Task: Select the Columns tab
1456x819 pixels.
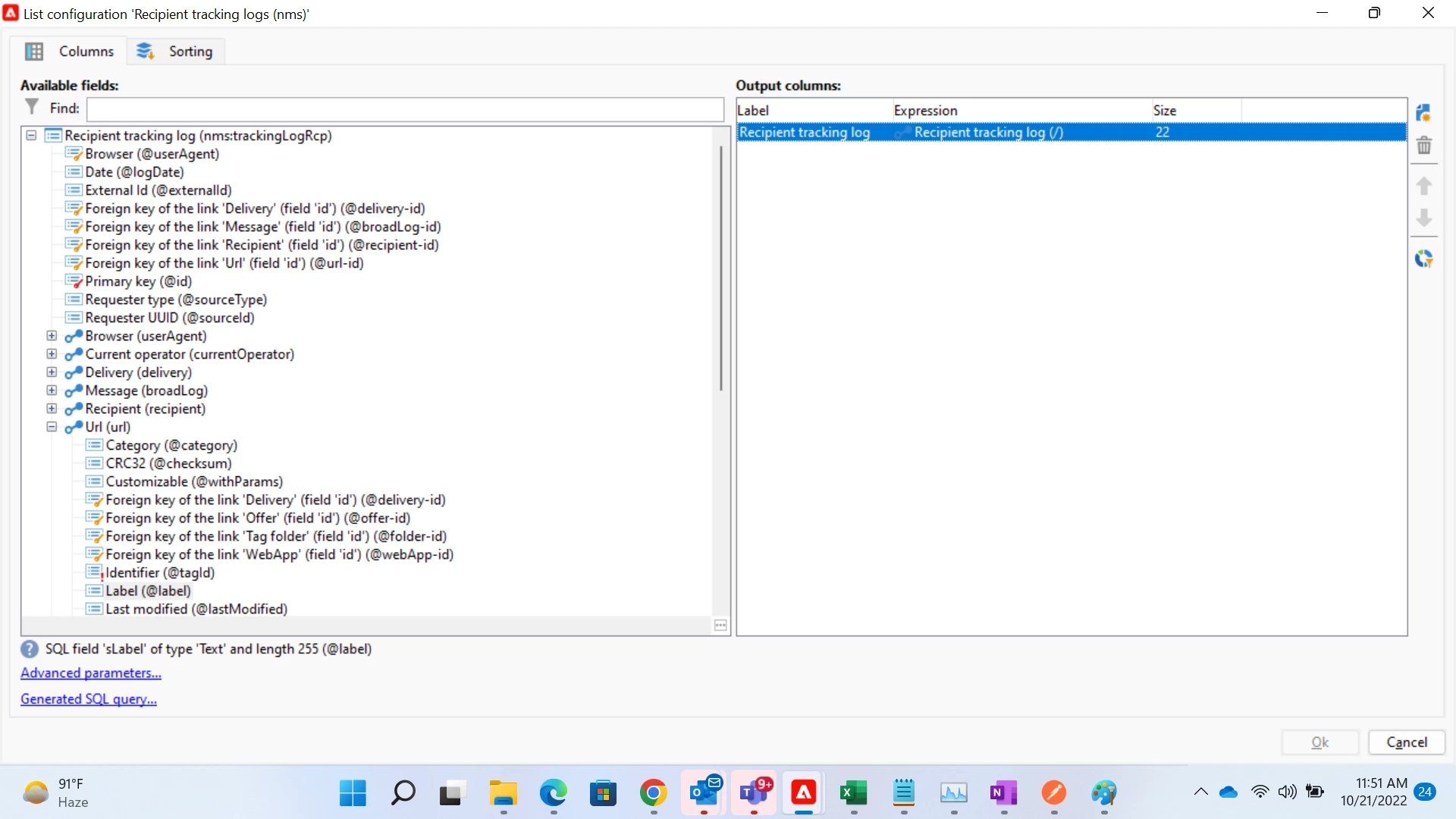Action: pyautogui.click(x=70, y=52)
